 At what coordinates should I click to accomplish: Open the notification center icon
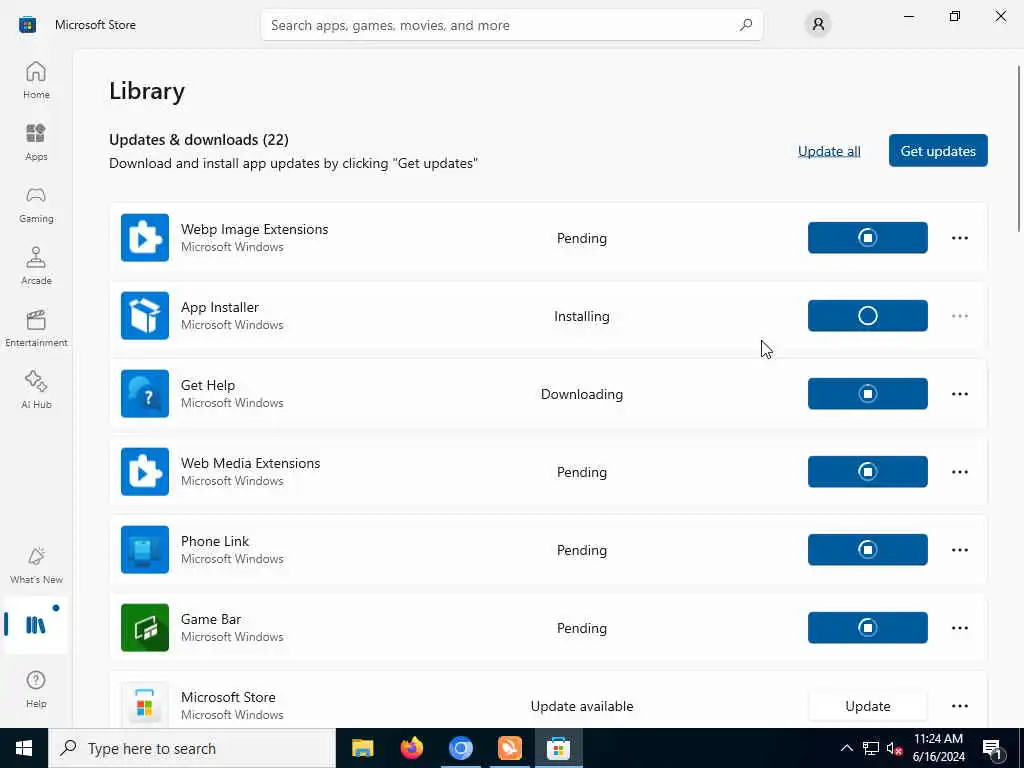(993, 748)
